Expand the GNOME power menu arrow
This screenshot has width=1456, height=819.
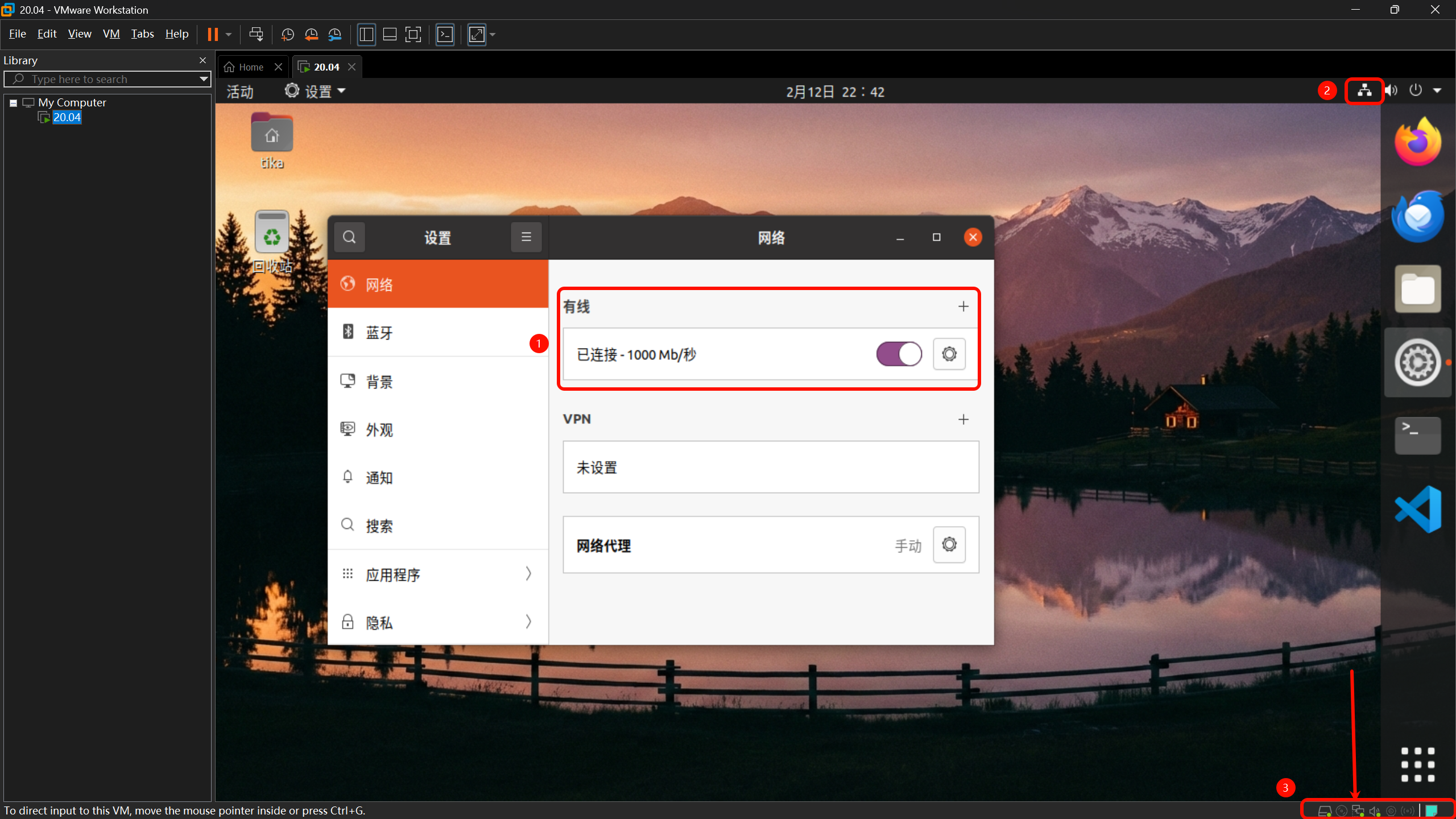(1437, 90)
